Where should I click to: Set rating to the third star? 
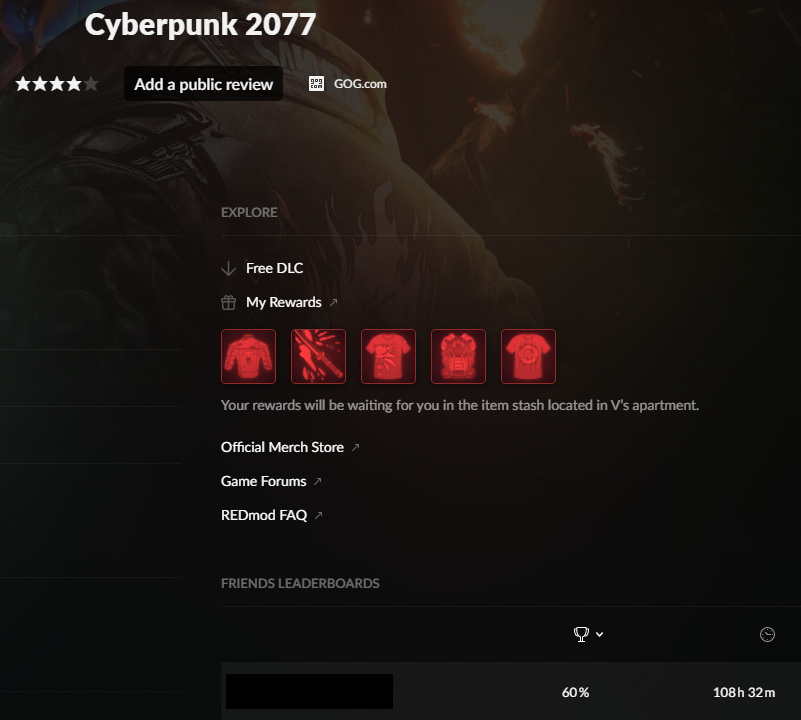pyautogui.click(x=57, y=83)
